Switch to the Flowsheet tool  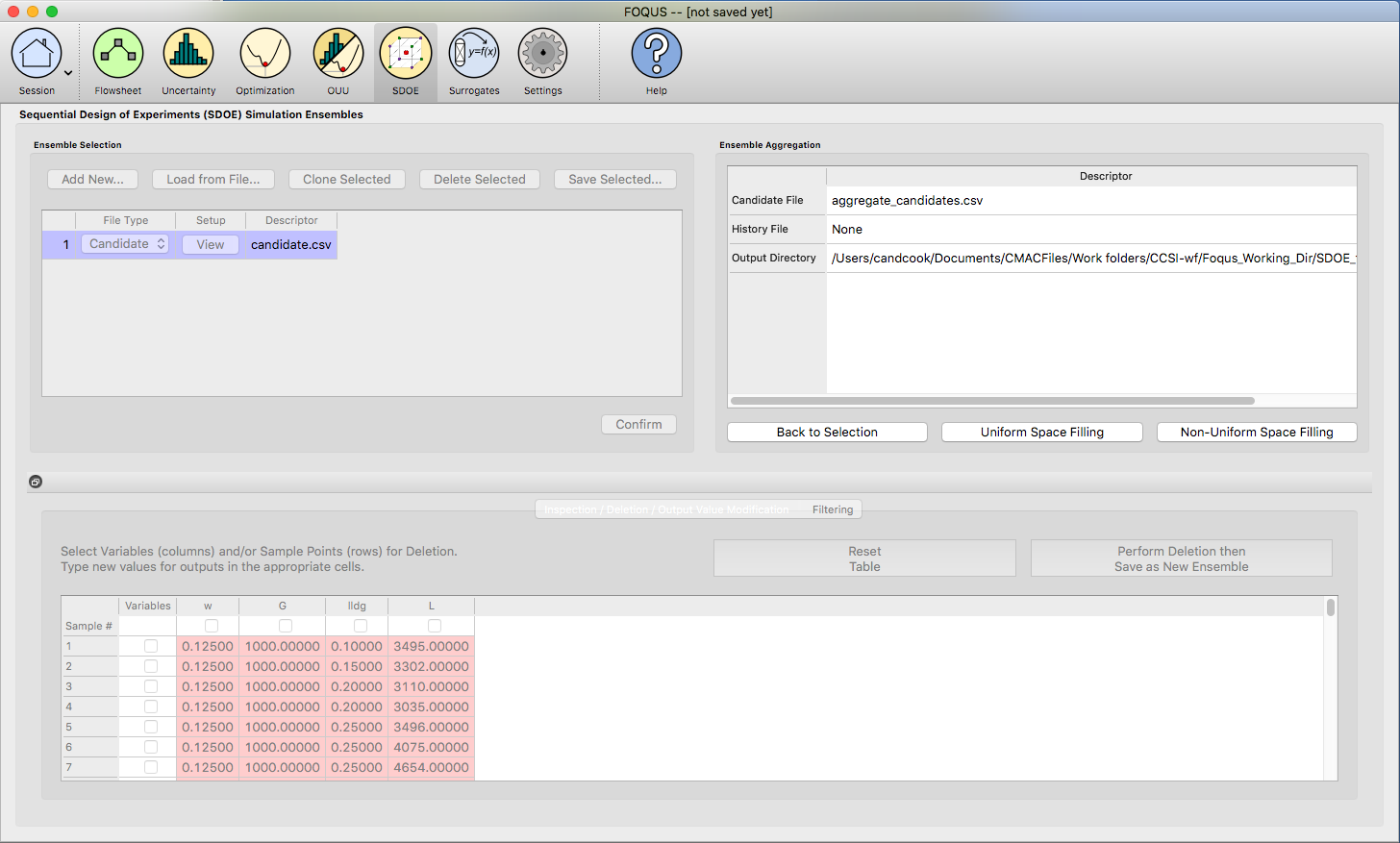pyautogui.click(x=117, y=54)
